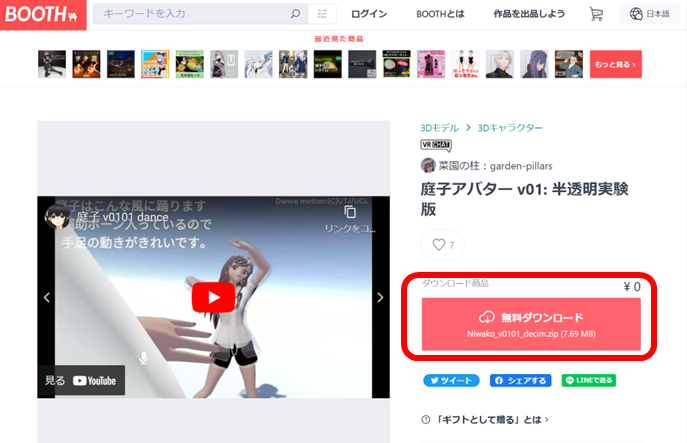Screen dimensions: 687x443
Task: Open the 3Dキャラクター category link
Action: [510, 128]
